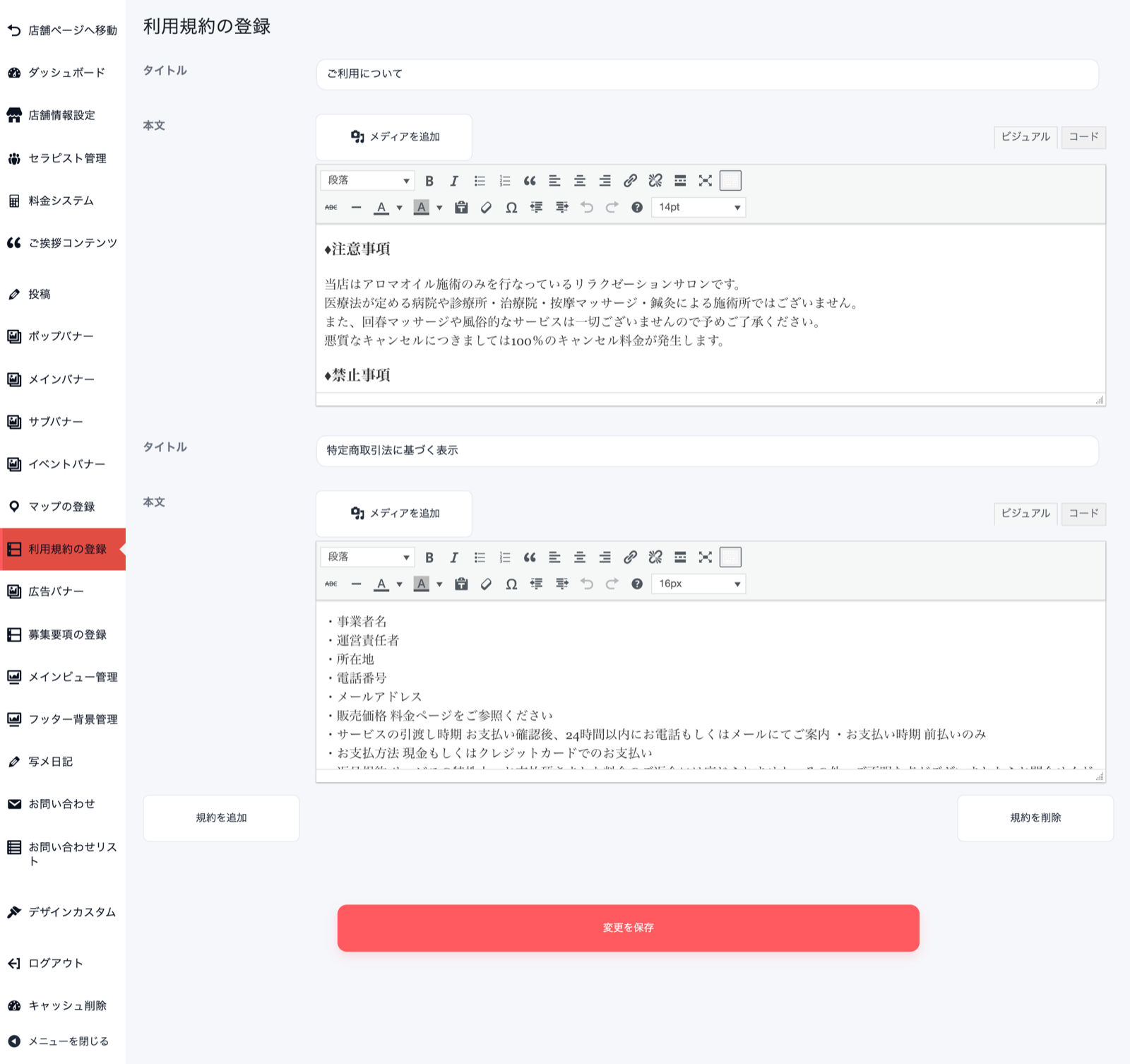Apply blockquote in the first editor
The image size is (1130, 1064).
click(530, 181)
